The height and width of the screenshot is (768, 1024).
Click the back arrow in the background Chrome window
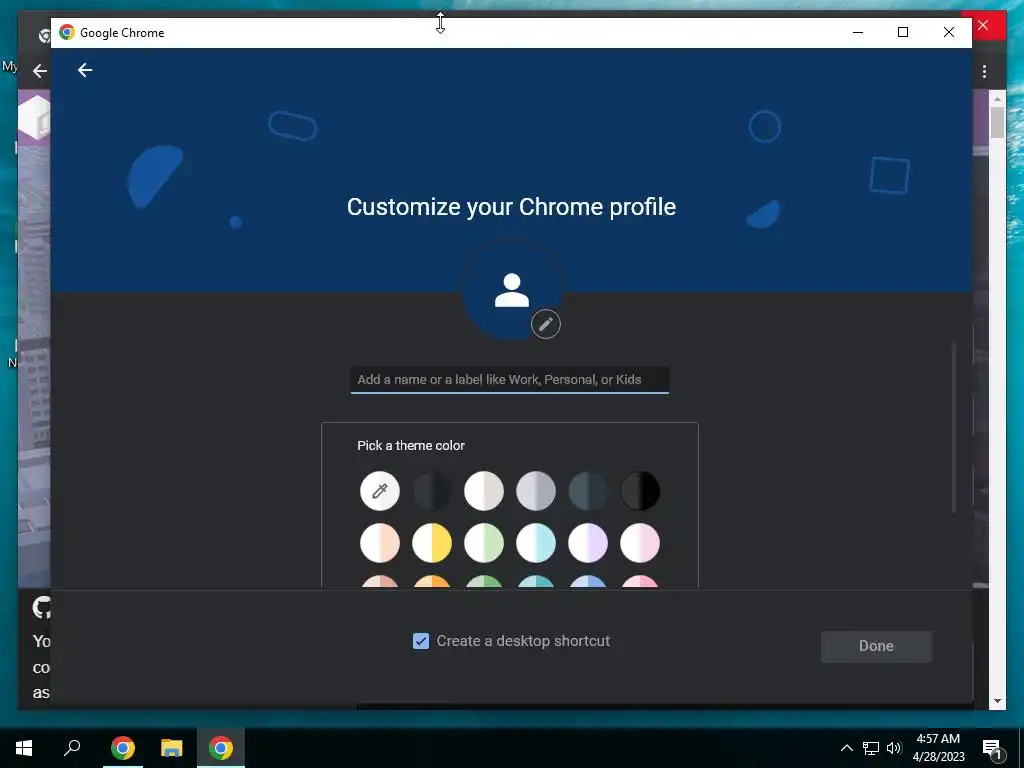click(x=40, y=71)
